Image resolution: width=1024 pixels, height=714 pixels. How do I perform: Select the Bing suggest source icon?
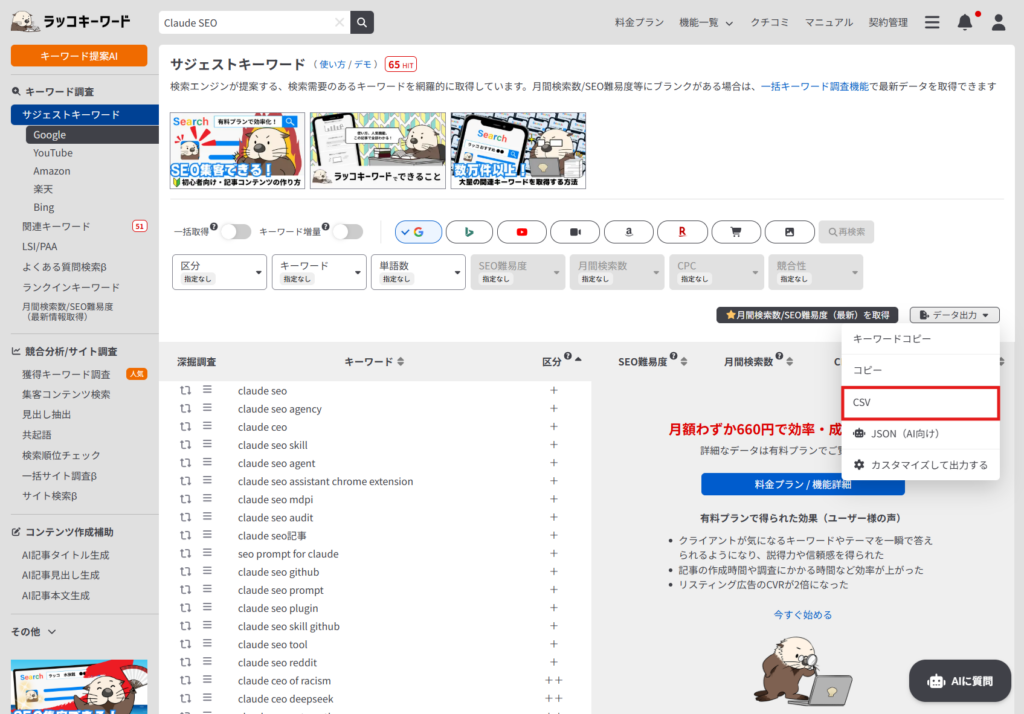coord(470,231)
